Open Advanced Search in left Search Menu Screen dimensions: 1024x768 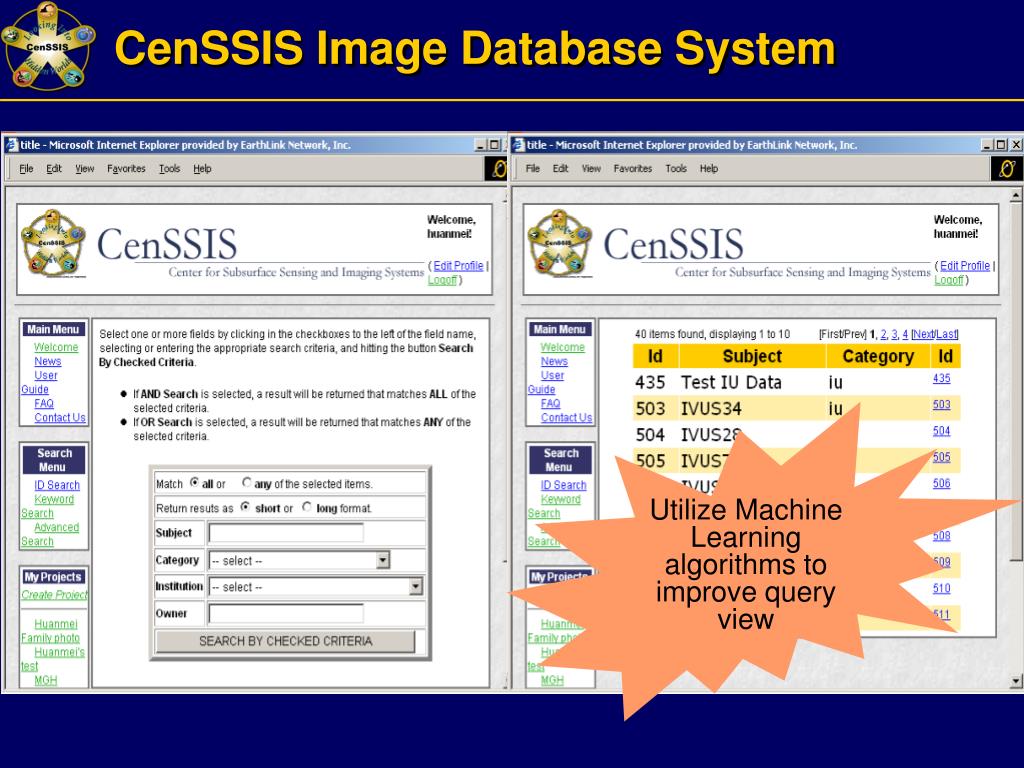click(50, 534)
